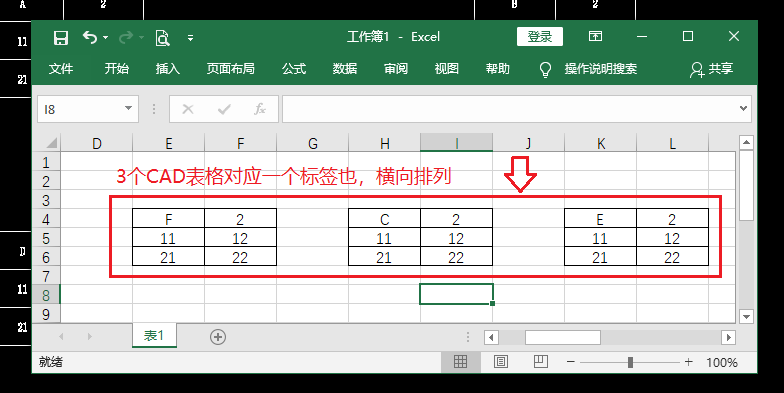Click the redo arrow icon

(126, 38)
